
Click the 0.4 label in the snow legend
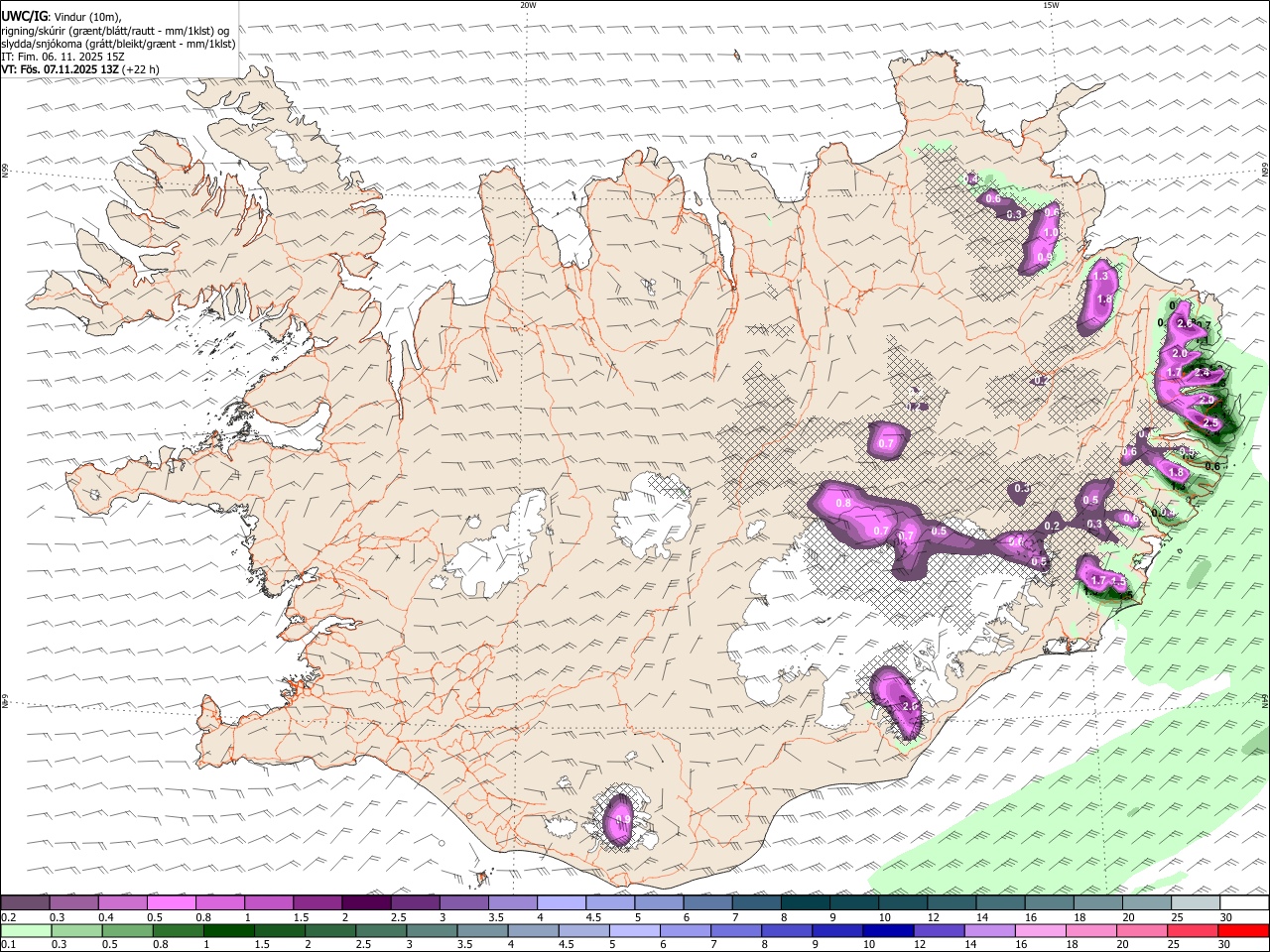[106, 917]
